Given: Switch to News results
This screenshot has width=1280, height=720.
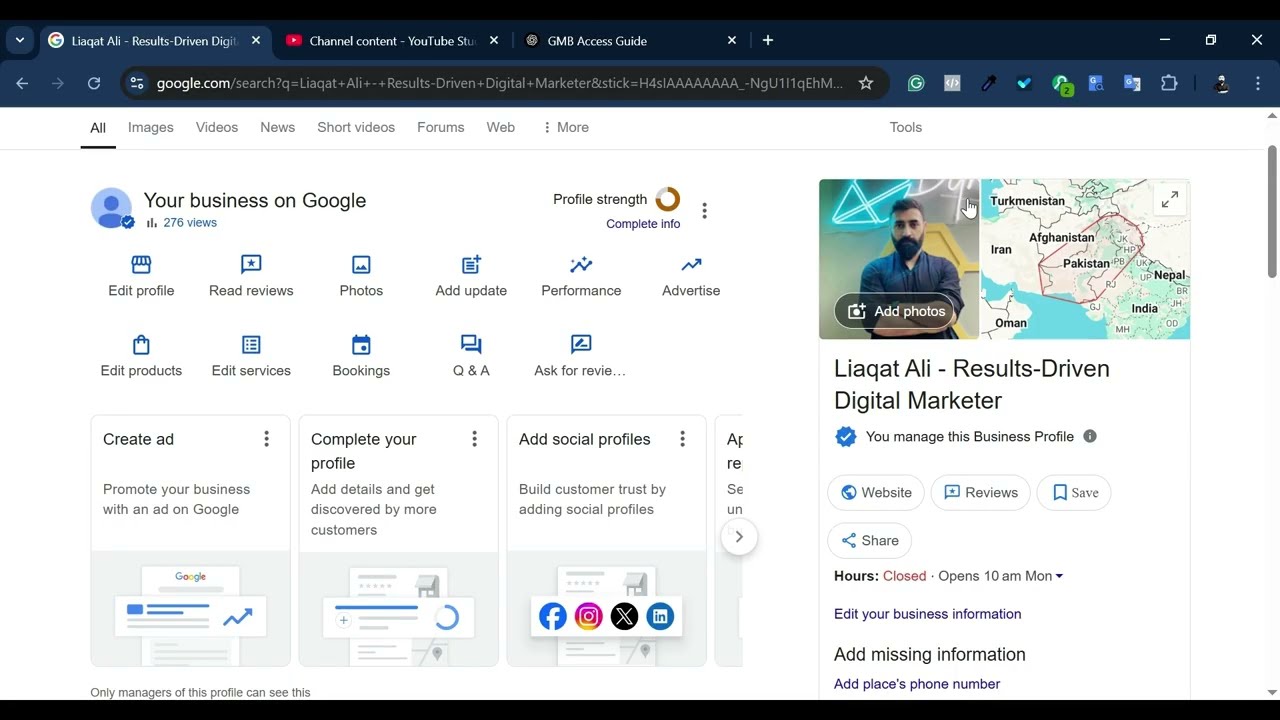Looking at the screenshot, I should pos(277,127).
